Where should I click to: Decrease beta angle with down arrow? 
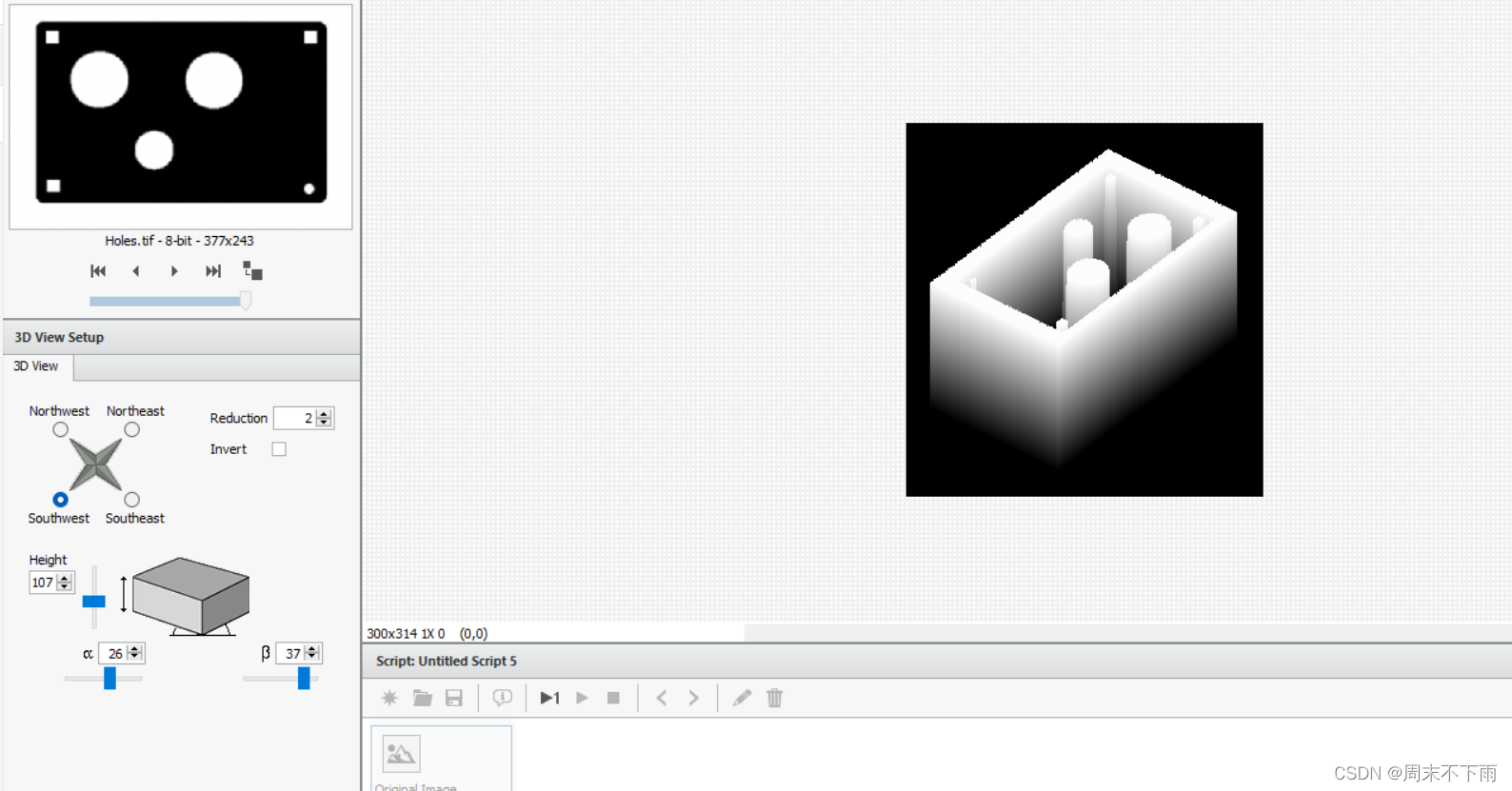pos(312,658)
